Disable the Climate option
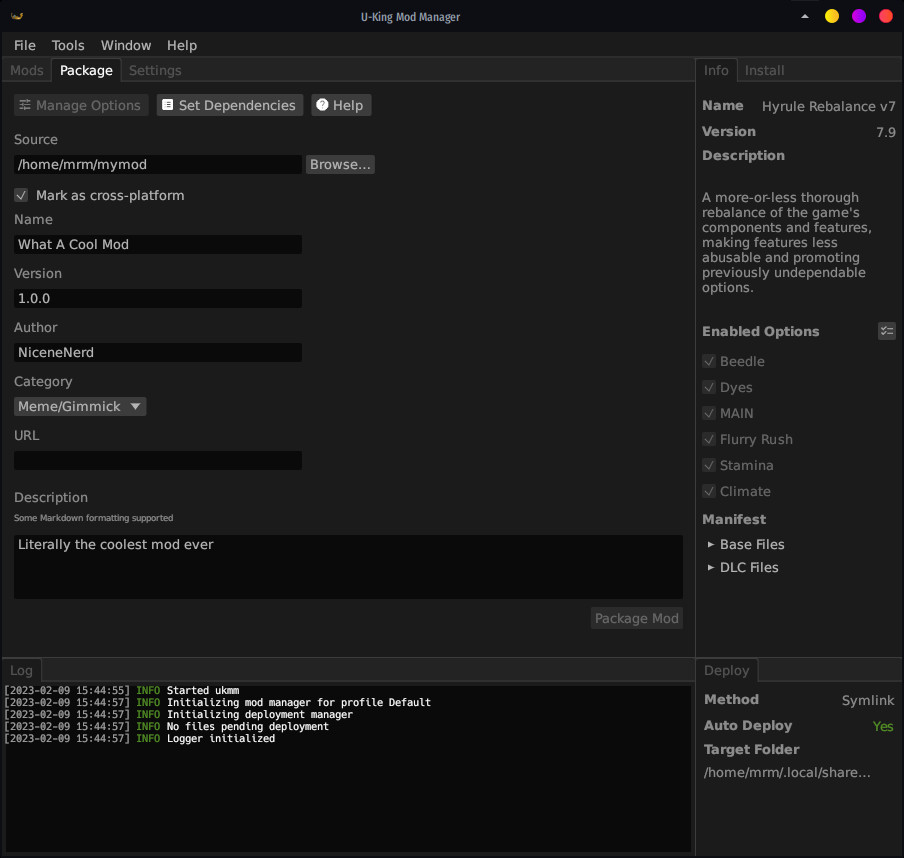This screenshot has height=858, width=904. coord(709,491)
